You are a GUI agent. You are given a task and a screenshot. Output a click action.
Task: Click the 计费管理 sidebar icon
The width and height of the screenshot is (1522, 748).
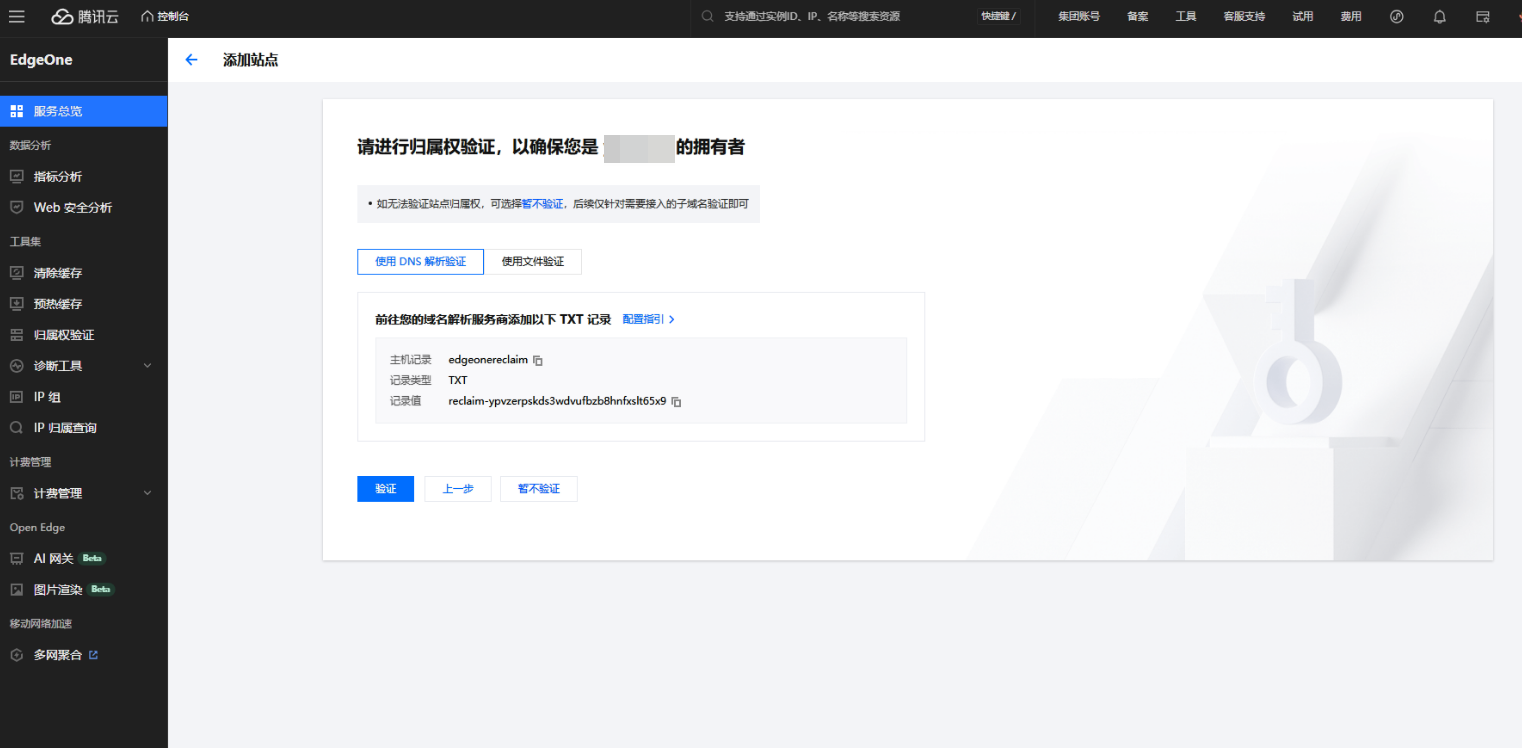(16, 493)
